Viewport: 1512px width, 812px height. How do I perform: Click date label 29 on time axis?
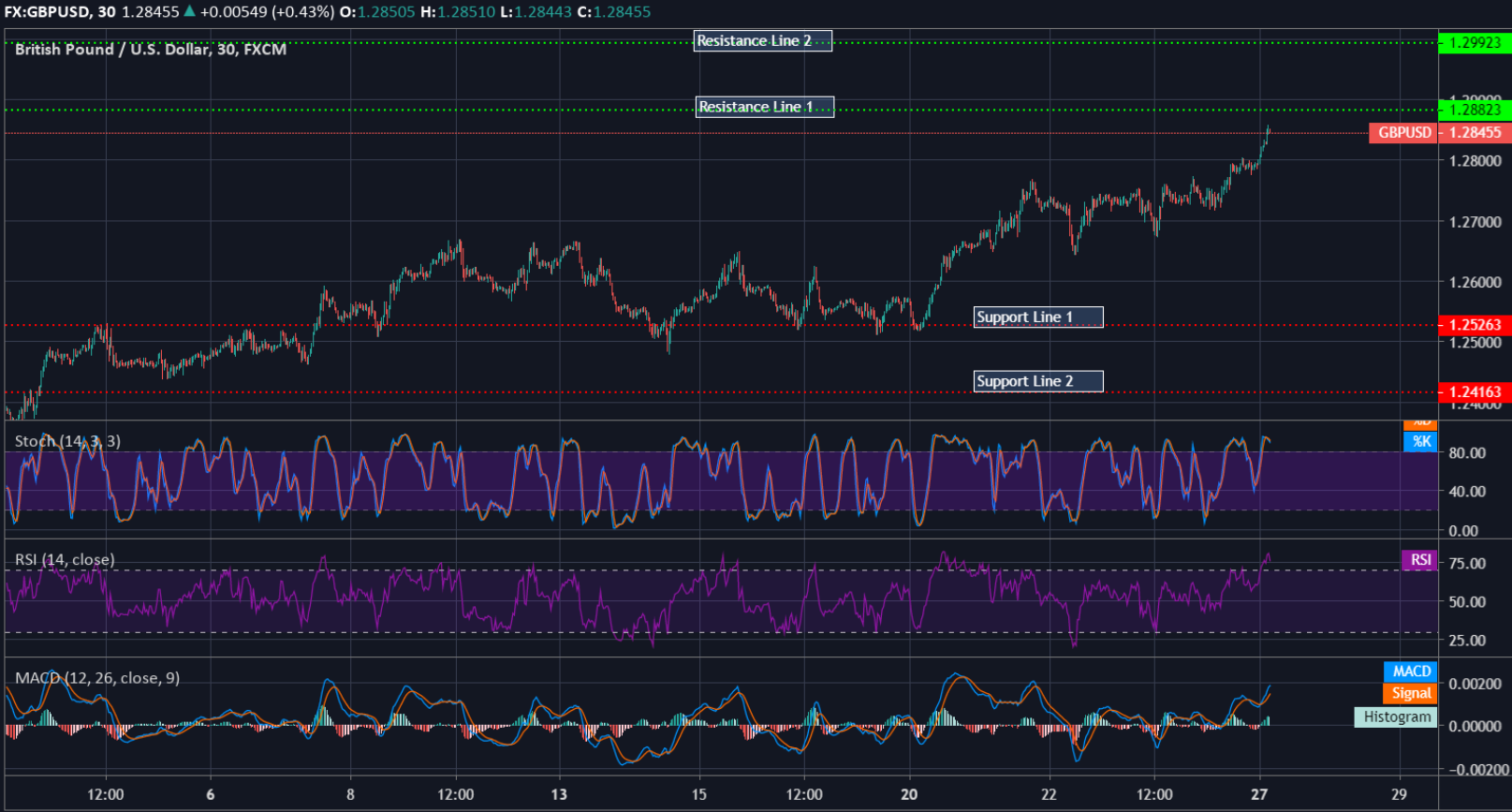1399,794
